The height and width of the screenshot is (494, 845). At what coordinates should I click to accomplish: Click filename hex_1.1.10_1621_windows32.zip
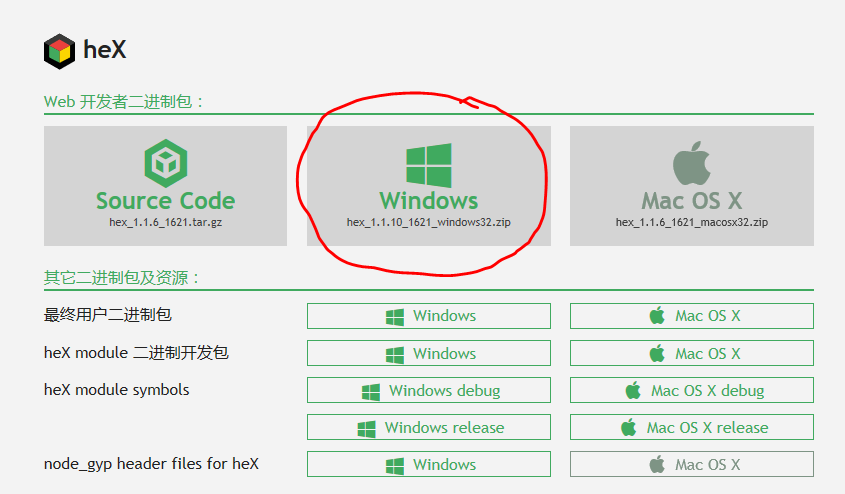[429, 222]
